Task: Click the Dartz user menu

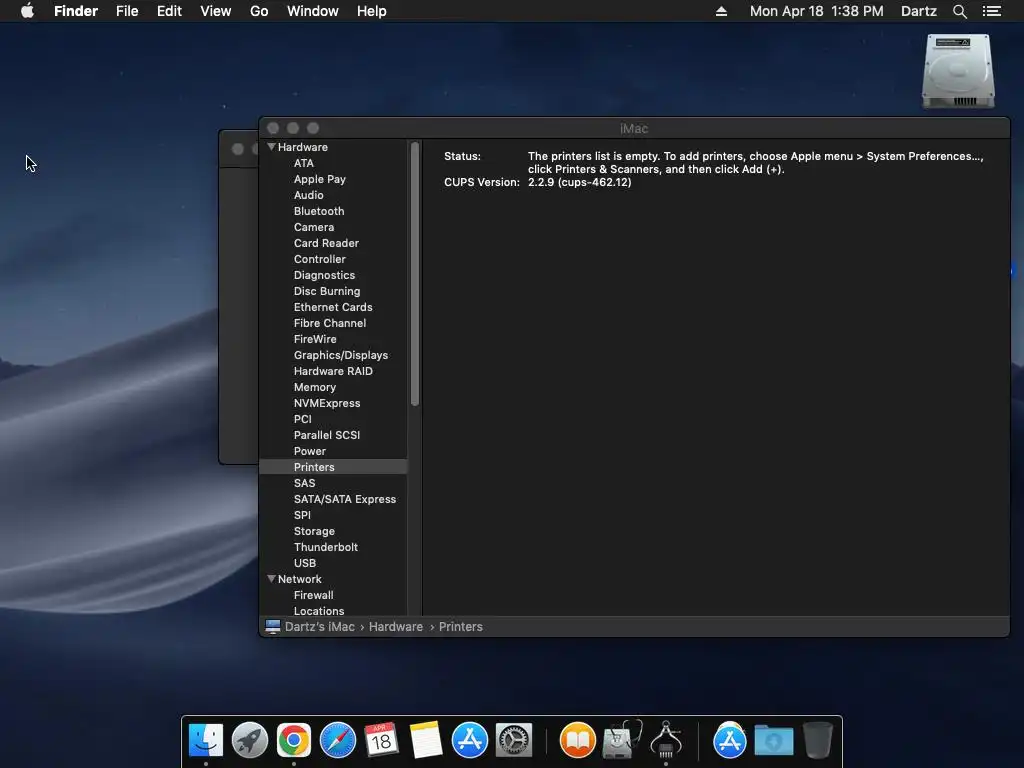Action: click(x=919, y=11)
